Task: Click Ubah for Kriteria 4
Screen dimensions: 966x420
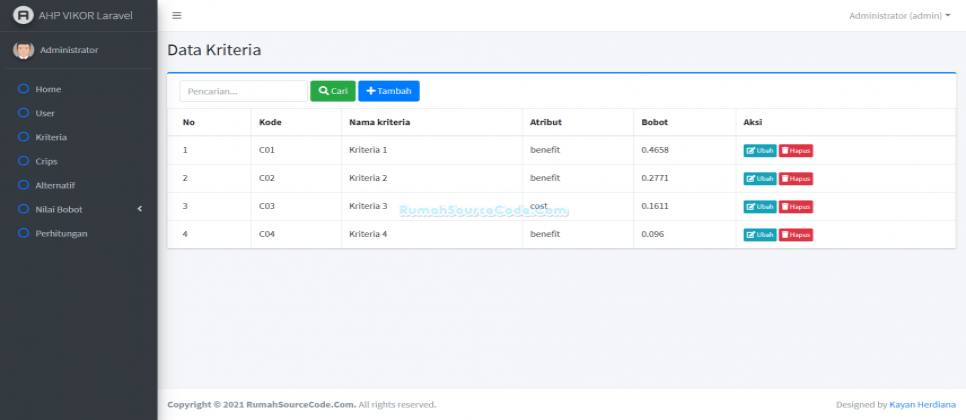Action: (x=760, y=235)
